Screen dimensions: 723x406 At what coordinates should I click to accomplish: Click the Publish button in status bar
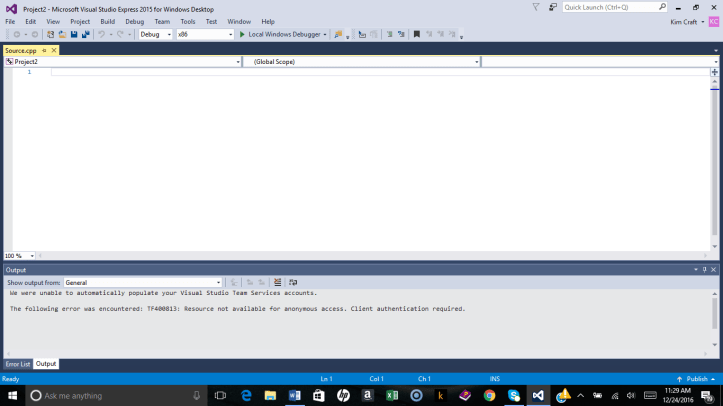click(697, 379)
